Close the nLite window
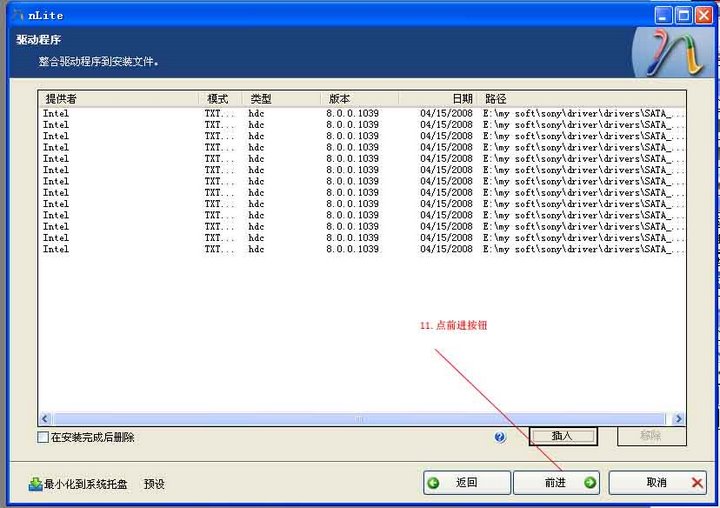This screenshot has width=720, height=508. [x=703, y=15]
